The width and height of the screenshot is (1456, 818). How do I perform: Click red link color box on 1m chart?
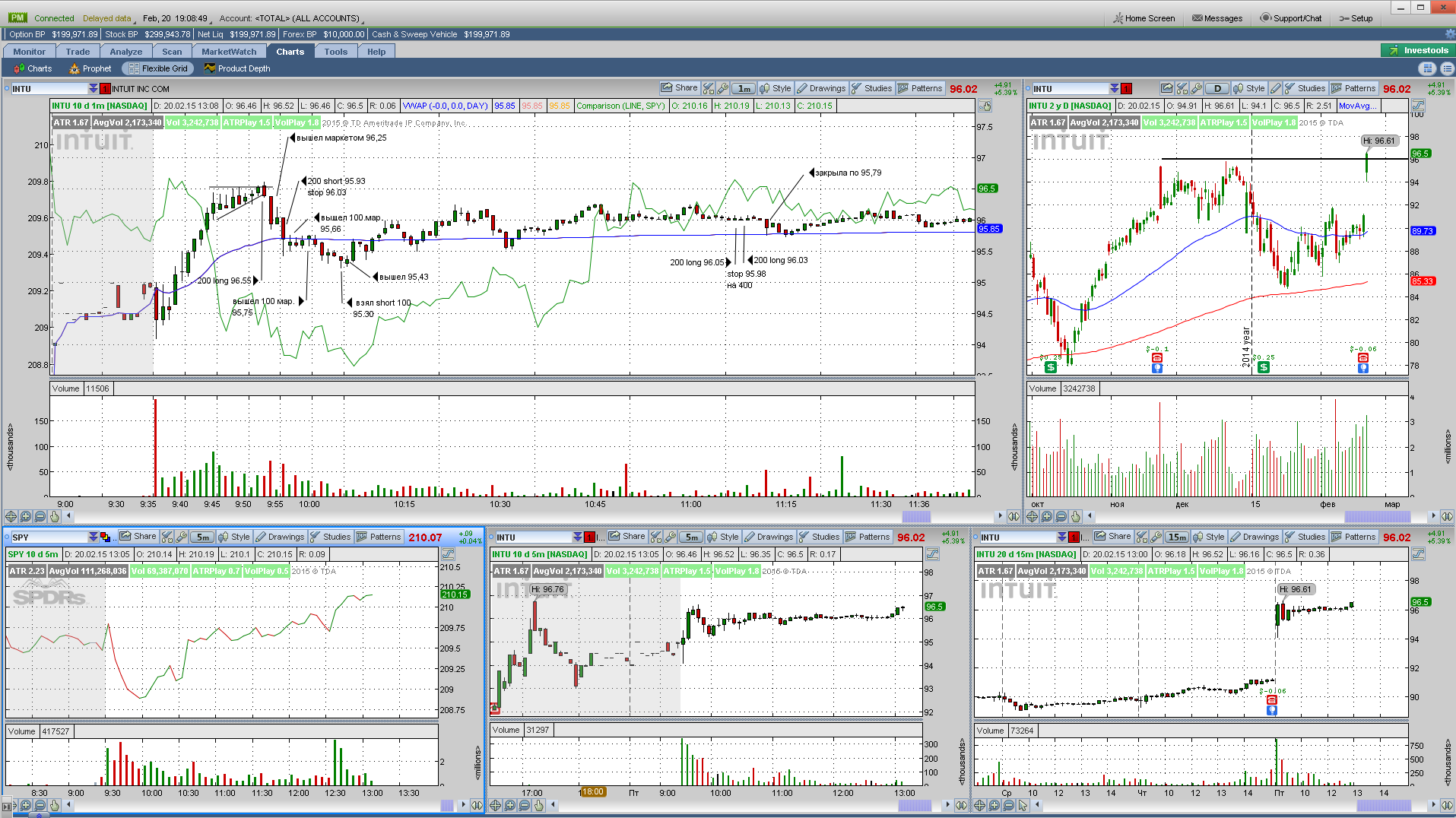(105, 89)
